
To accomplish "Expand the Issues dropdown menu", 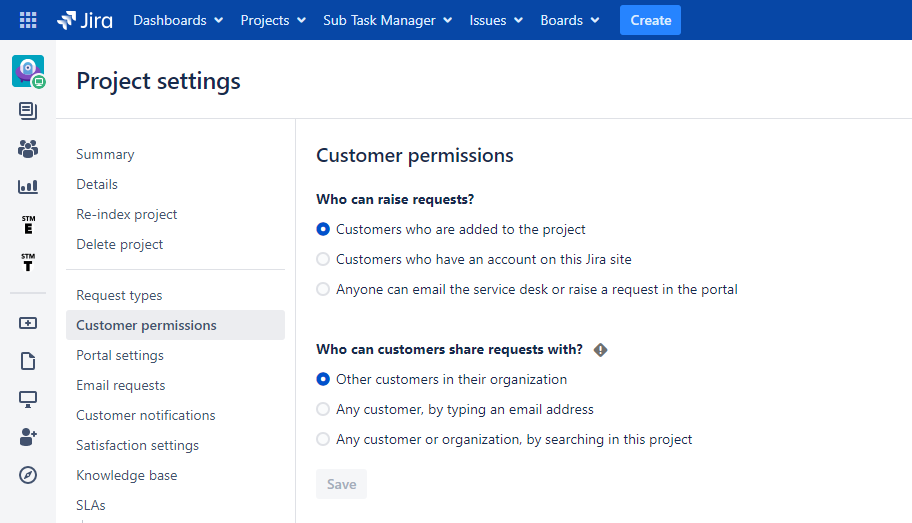I will click(x=496, y=20).
